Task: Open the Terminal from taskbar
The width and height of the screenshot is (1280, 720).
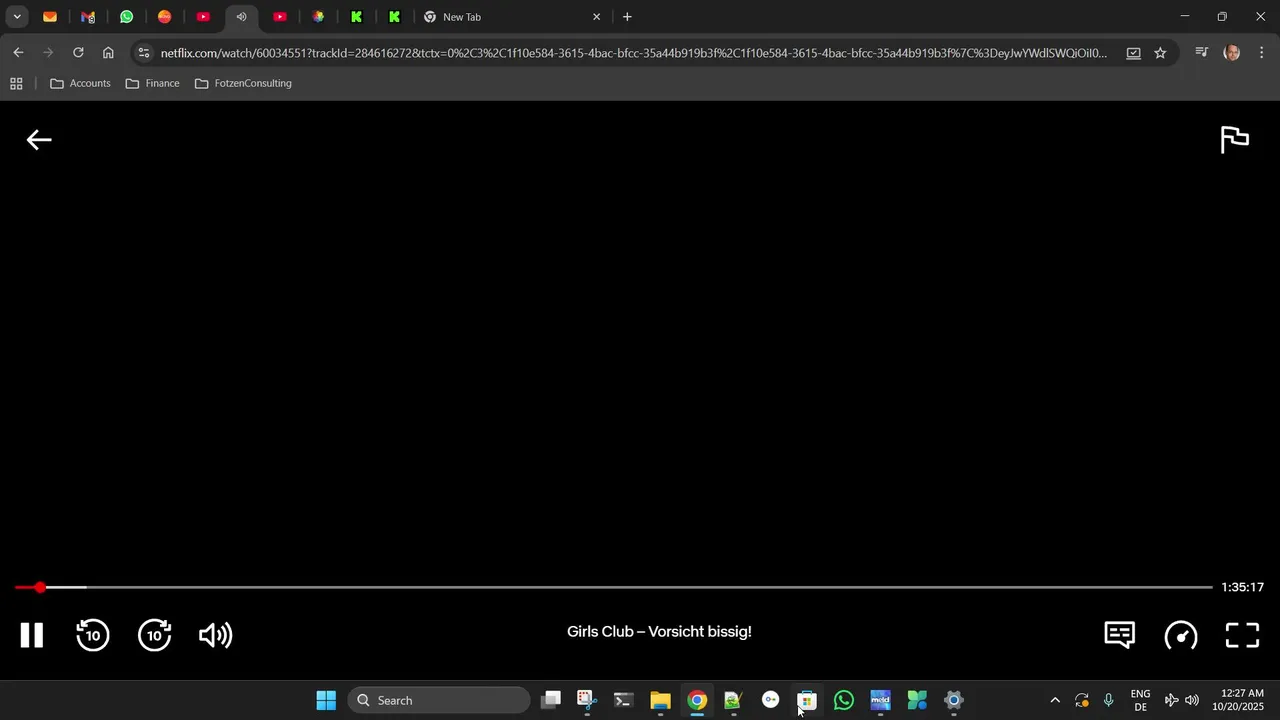Action: click(x=623, y=700)
